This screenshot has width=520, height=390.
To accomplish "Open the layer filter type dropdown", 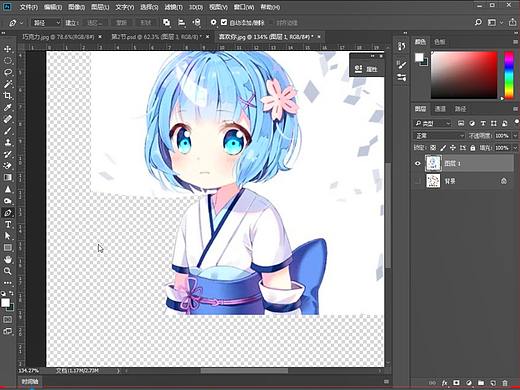I will click(433, 123).
